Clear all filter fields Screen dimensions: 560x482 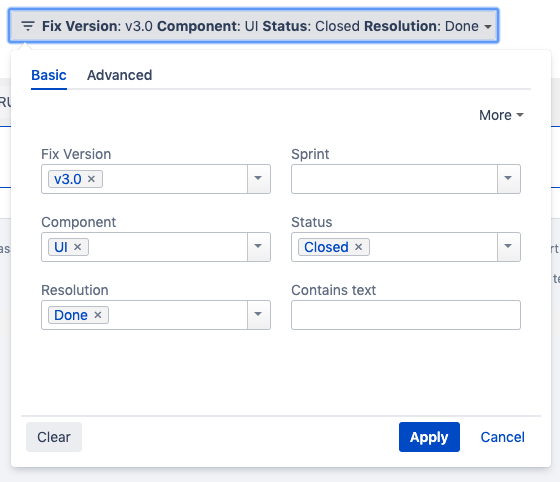tap(54, 437)
